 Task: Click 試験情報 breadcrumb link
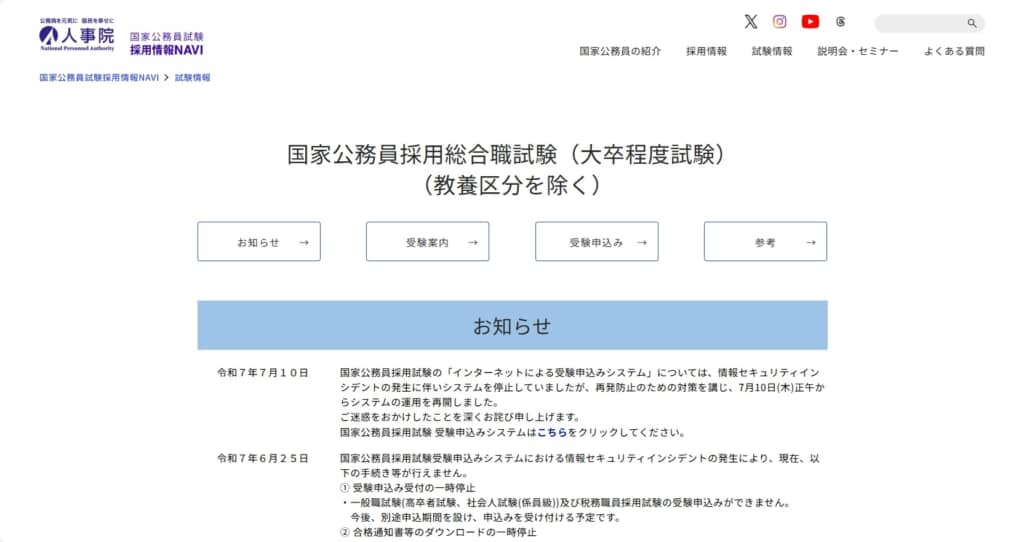(193, 77)
